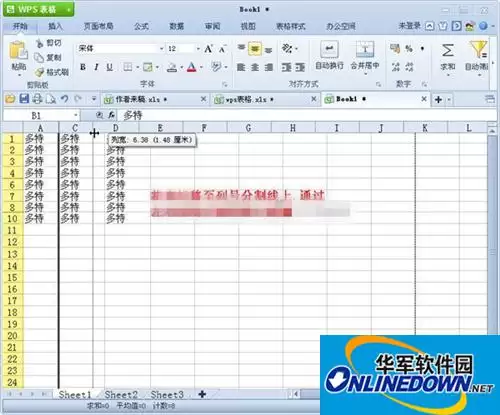Toggle top vertical alignment

coord(242,49)
